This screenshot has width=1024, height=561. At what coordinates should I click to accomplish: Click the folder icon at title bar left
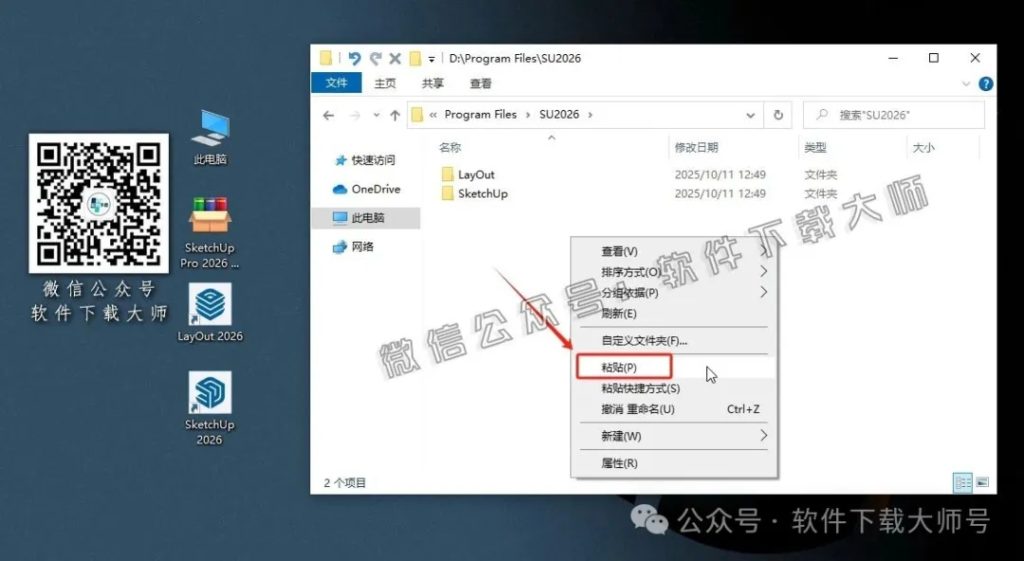click(x=326, y=58)
